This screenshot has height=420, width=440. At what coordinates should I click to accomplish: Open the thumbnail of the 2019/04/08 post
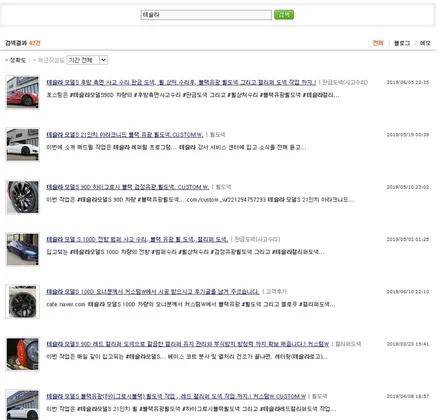[22, 405]
